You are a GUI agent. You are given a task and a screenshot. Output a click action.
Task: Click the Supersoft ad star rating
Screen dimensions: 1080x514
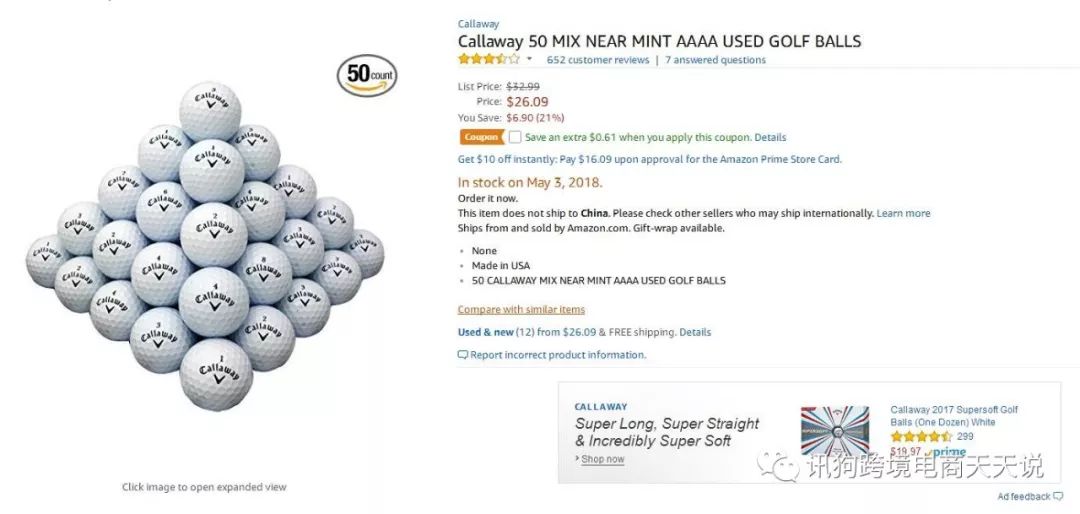coord(921,437)
